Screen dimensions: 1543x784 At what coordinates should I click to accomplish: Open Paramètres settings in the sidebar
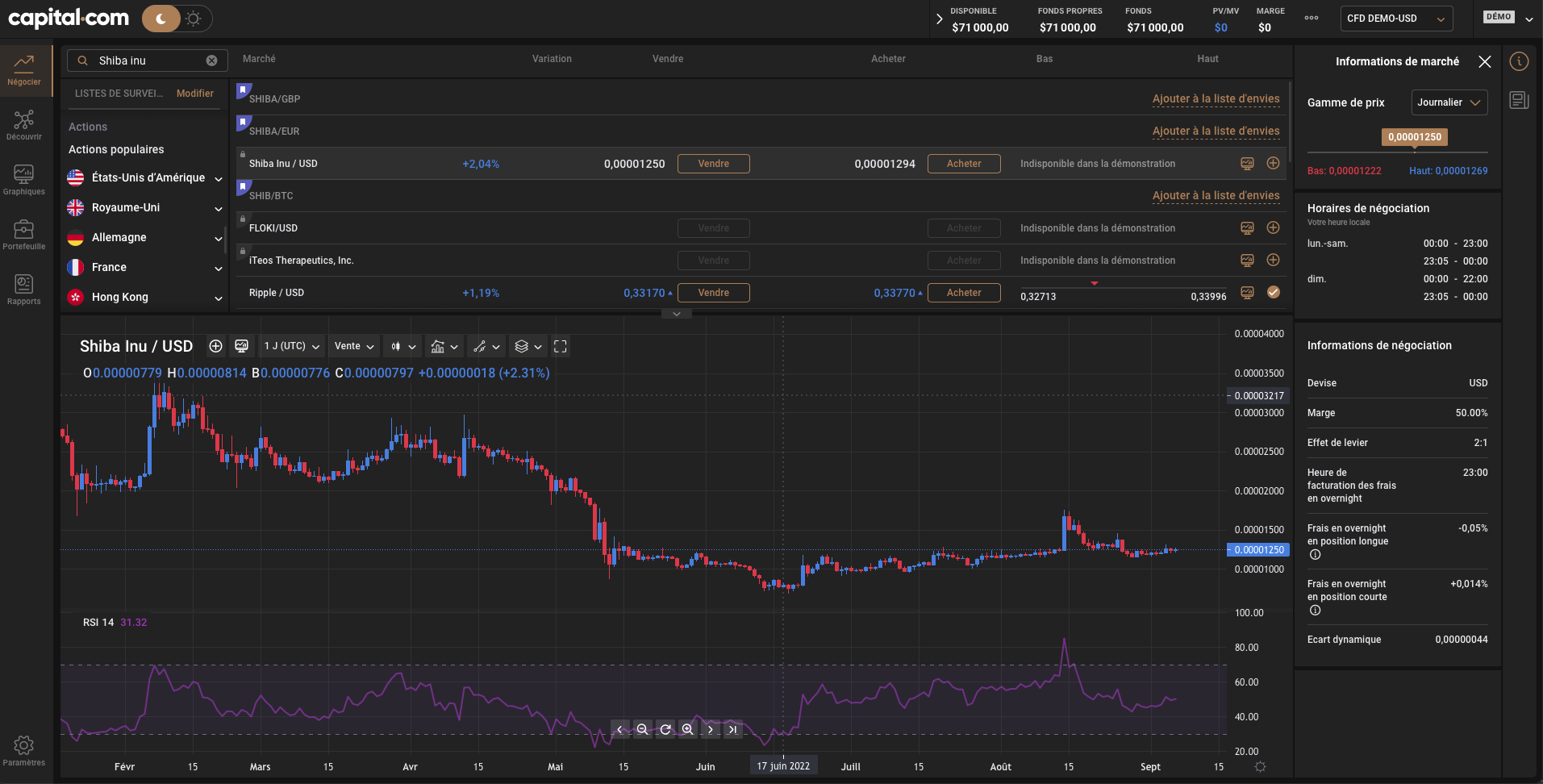pyautogui.click(x=24, y=751)
